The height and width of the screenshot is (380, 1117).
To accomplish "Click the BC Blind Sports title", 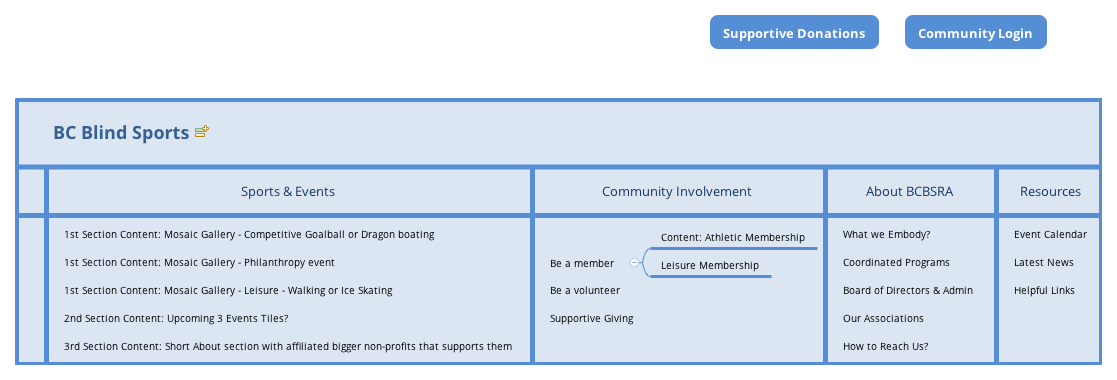I will pos(121,133).
